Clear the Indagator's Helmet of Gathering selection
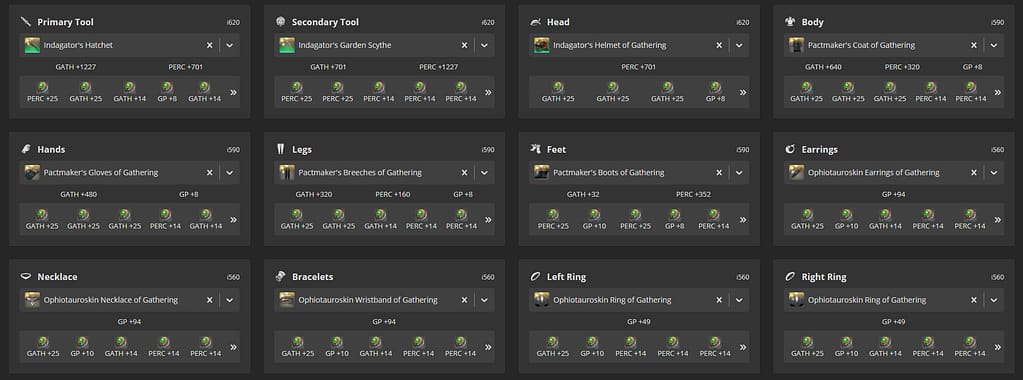Image resolution: width=1023 pixels, height=380 pixels. 719,45
